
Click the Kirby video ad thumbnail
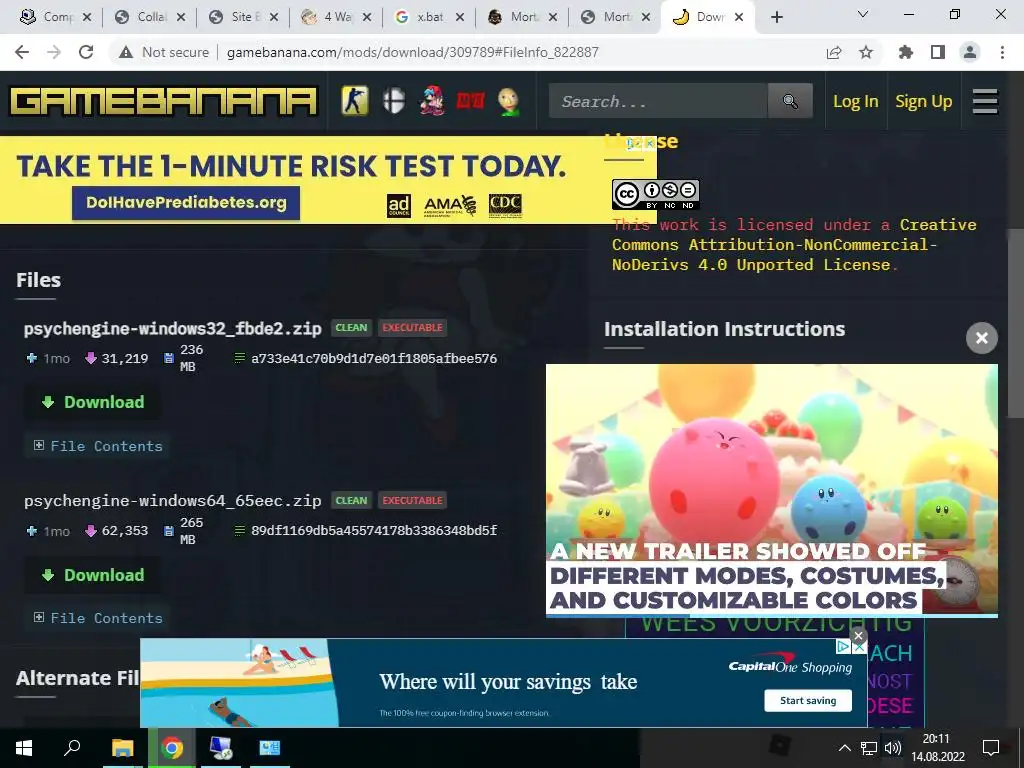[x=772, y=490]
